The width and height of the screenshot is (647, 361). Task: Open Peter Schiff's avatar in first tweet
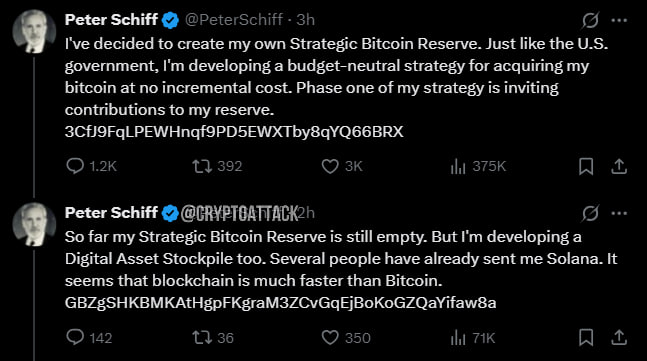coord(34,31)
